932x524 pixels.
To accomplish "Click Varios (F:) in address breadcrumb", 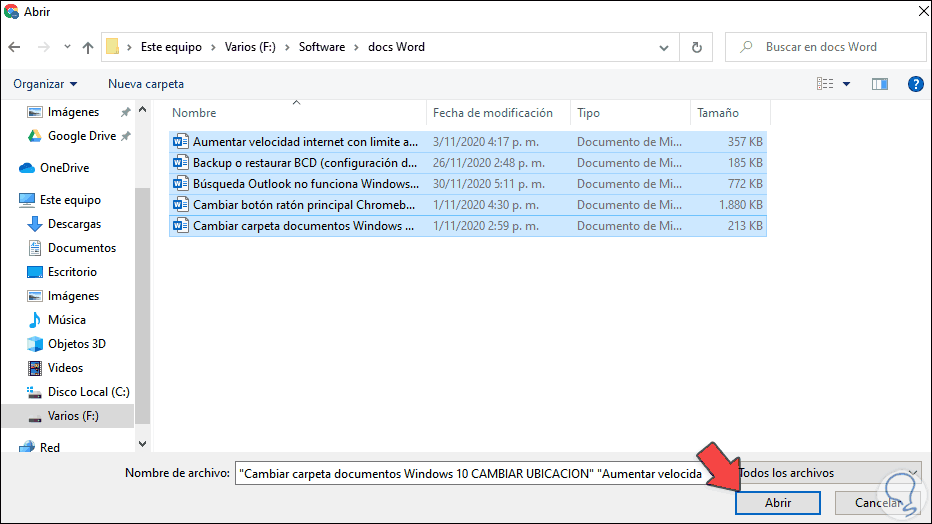I will (x=250, y=47).
